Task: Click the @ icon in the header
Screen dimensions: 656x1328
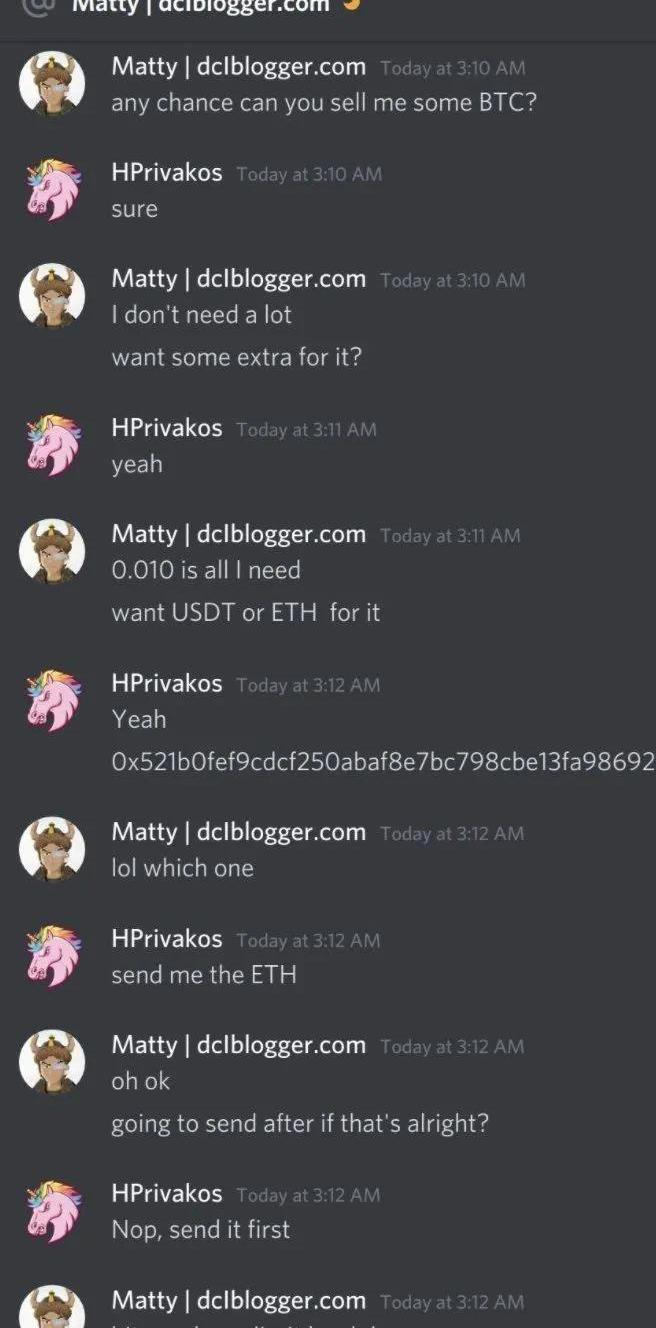Action: (x=37, y=5)
